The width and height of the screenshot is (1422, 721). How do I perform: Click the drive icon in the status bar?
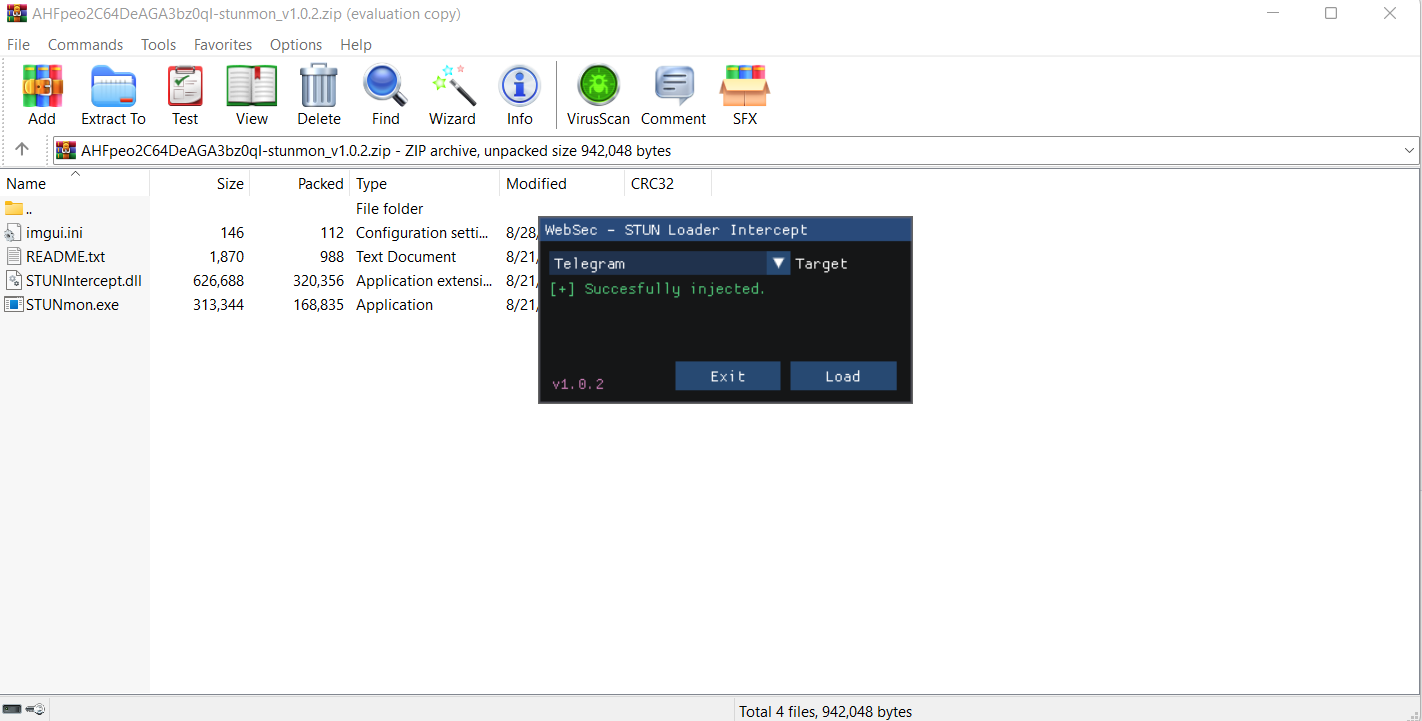pyautogui.click(x=12, y=709)
